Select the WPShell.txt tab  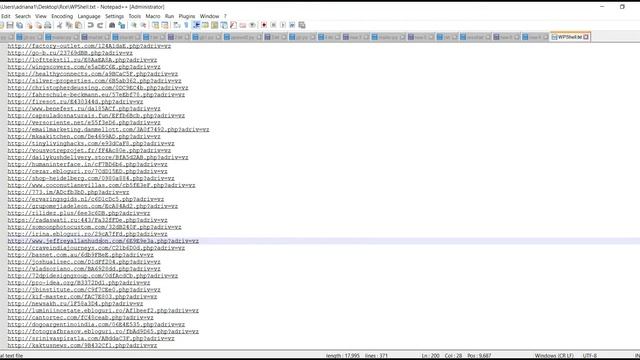(x=569, y=37)
